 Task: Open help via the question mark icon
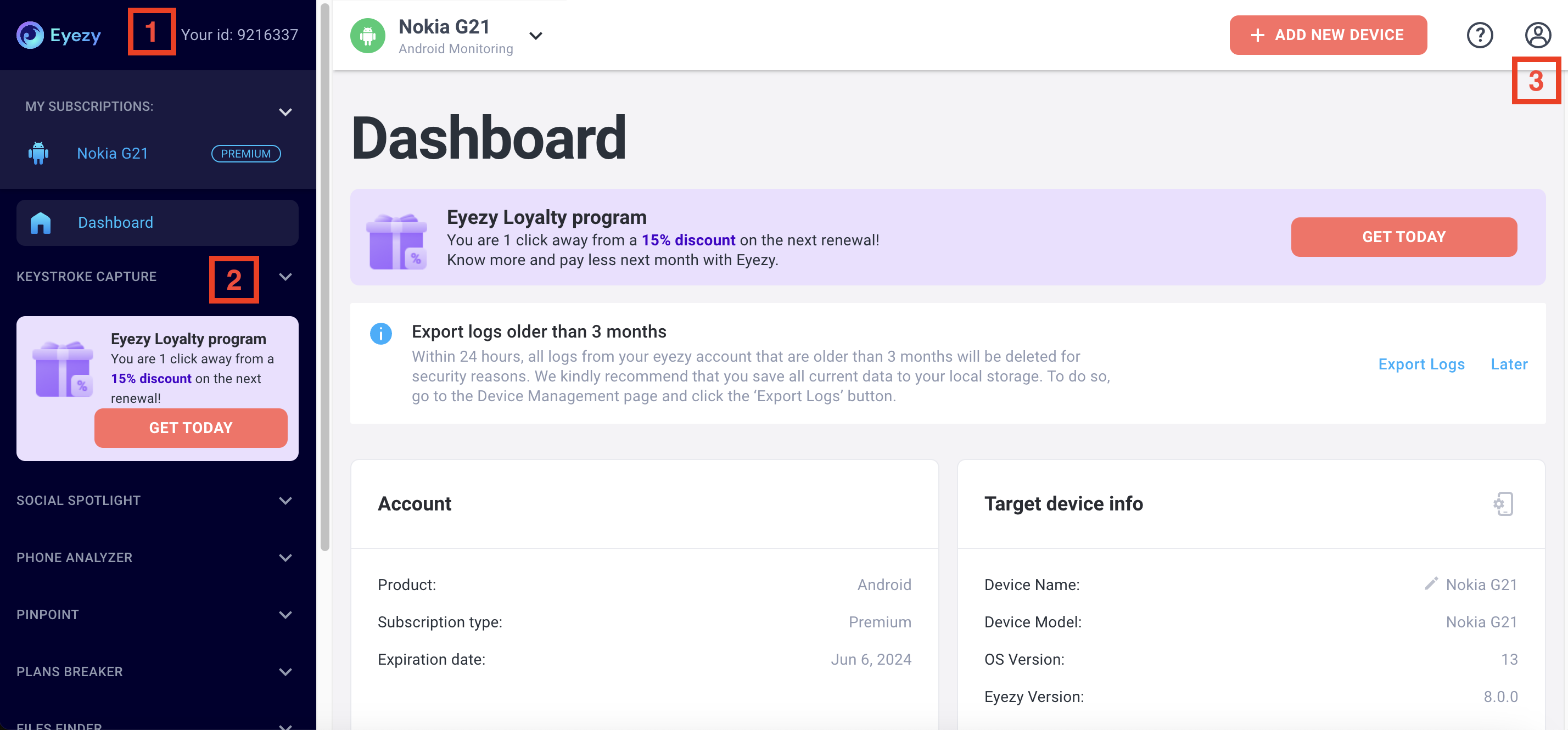[1480, 35]
